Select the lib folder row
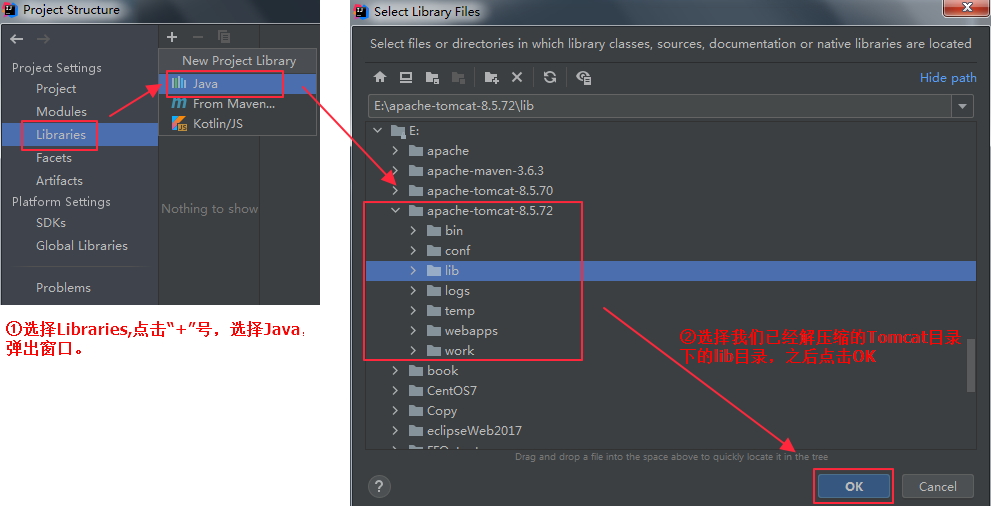This screenshot has width=991, height=506. (x=671, y=270)
